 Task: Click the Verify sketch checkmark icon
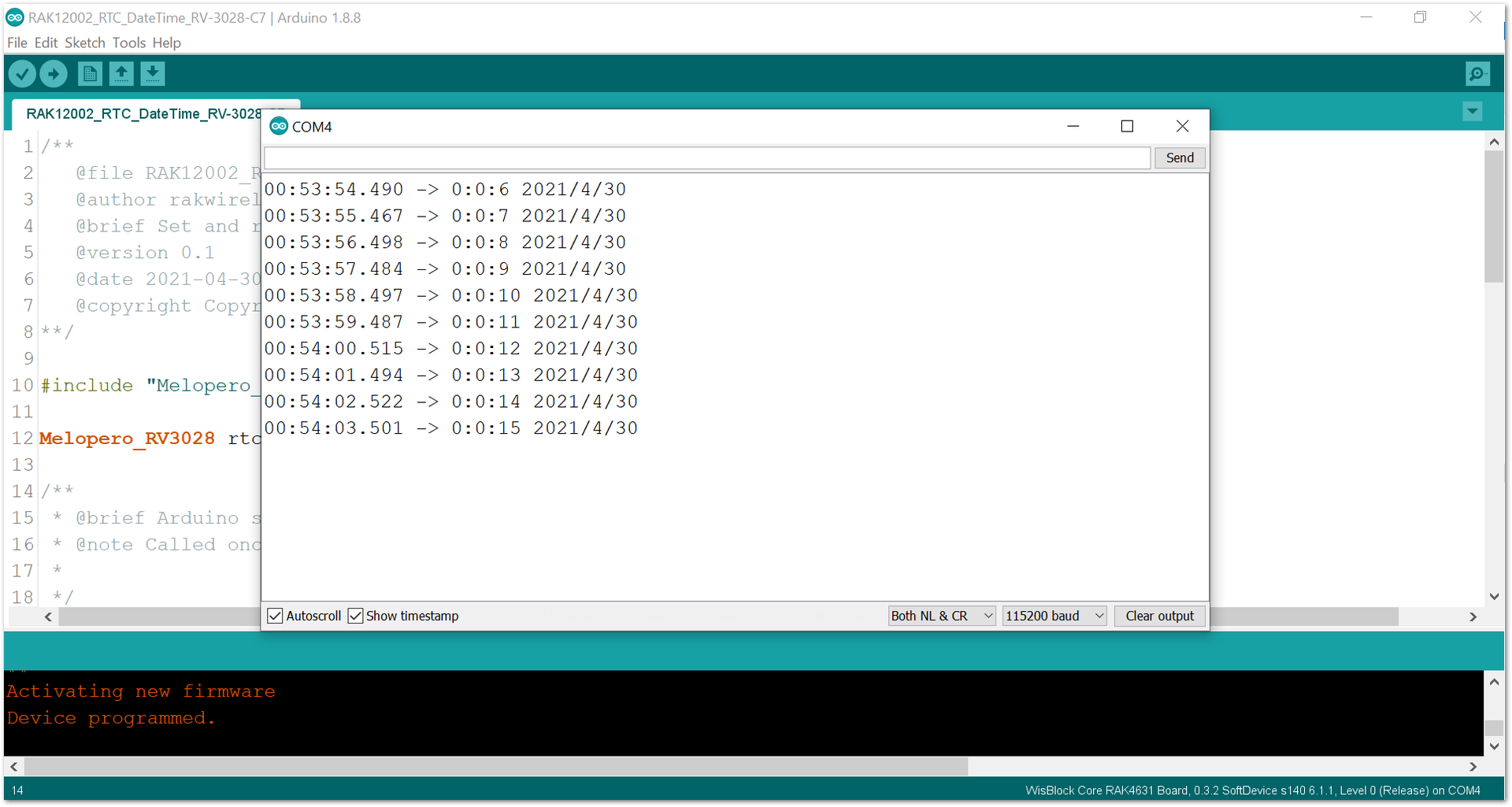[x=22, y=74]
